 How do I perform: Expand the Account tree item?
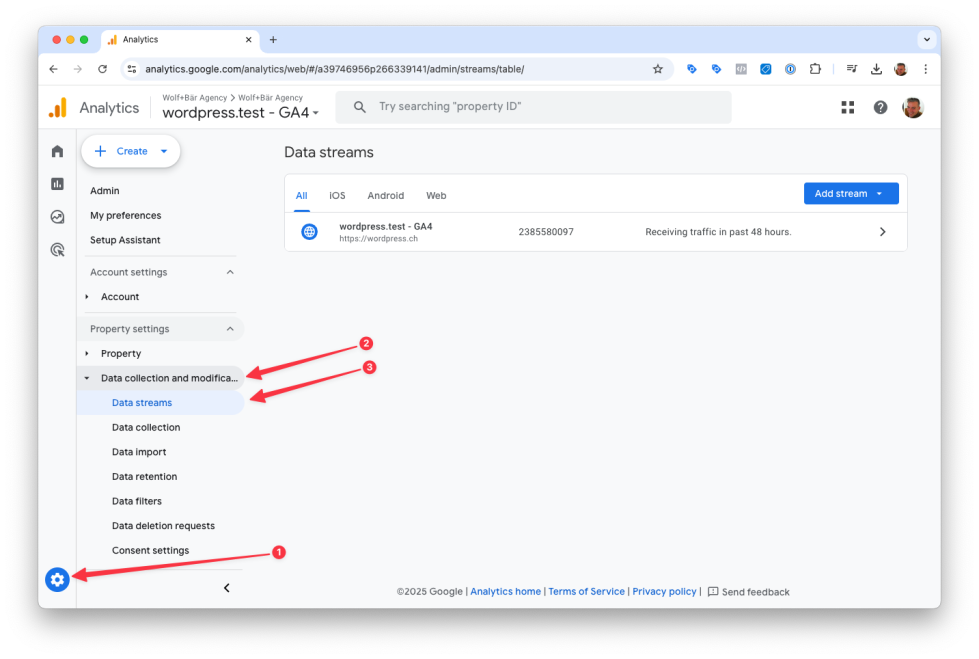pos(87,297)
